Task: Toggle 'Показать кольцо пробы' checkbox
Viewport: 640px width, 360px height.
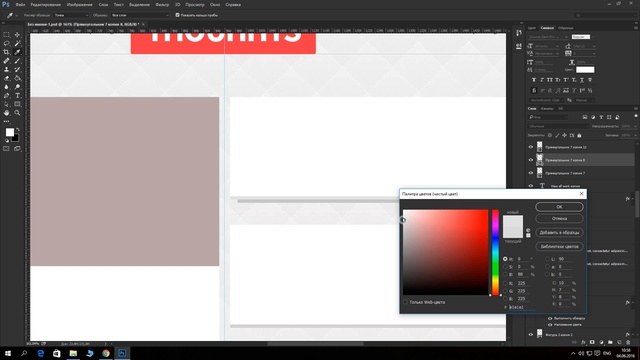Action: [177, 15]
